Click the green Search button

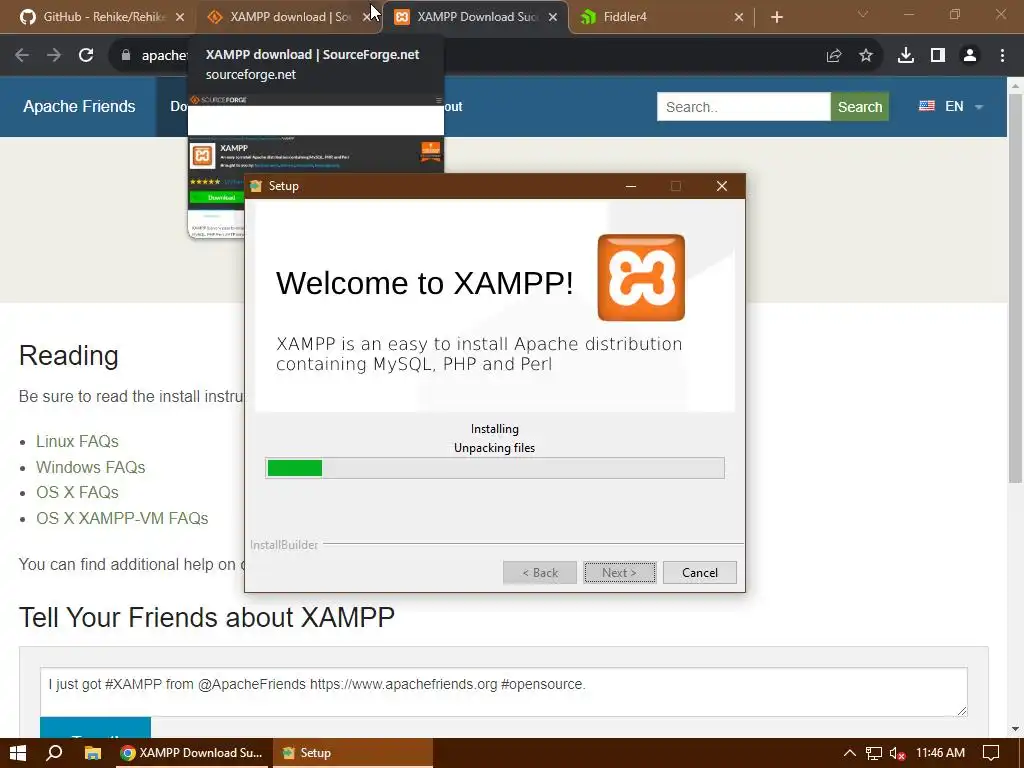[859, 106]
